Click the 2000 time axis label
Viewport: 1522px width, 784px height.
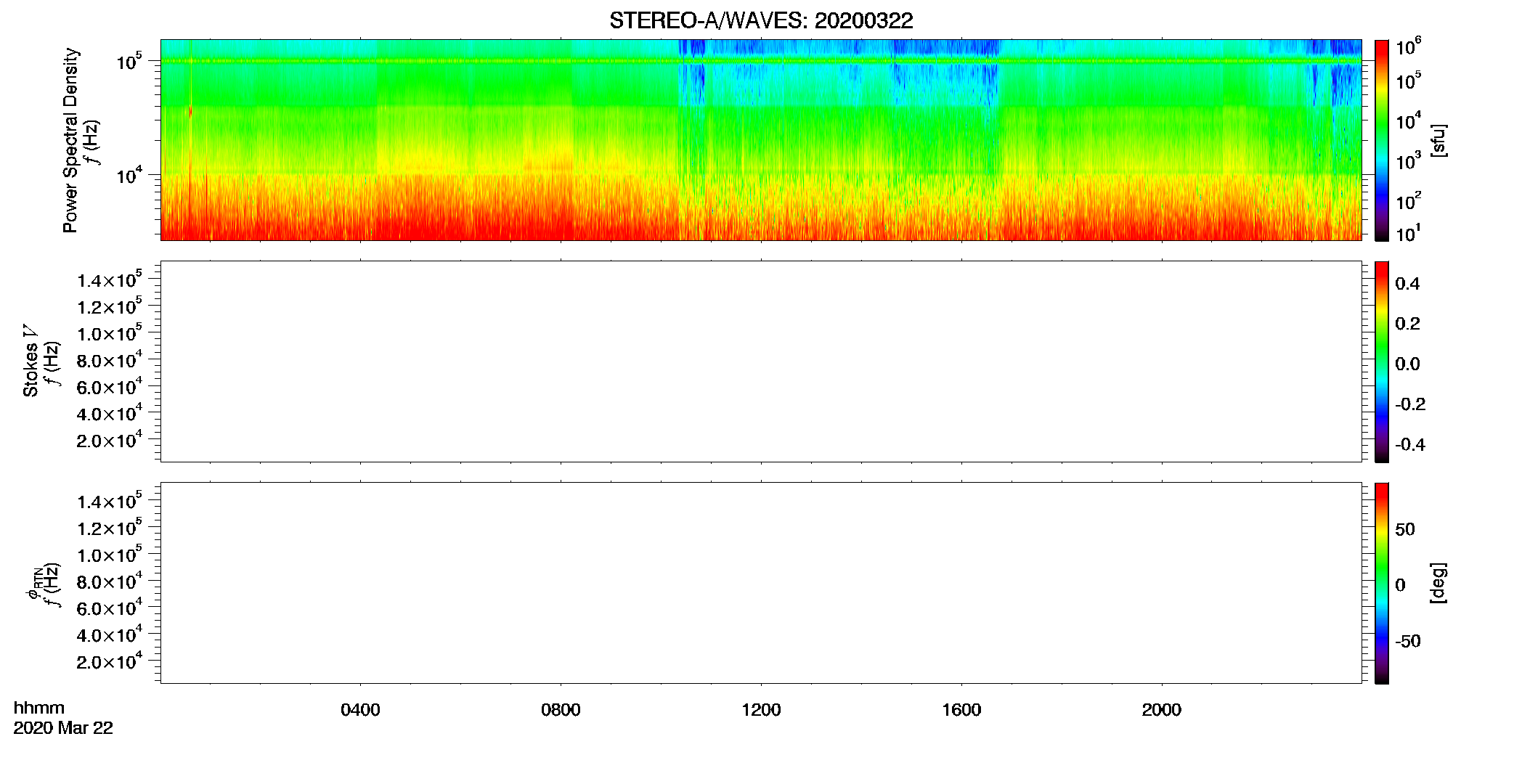(1162, 710)
